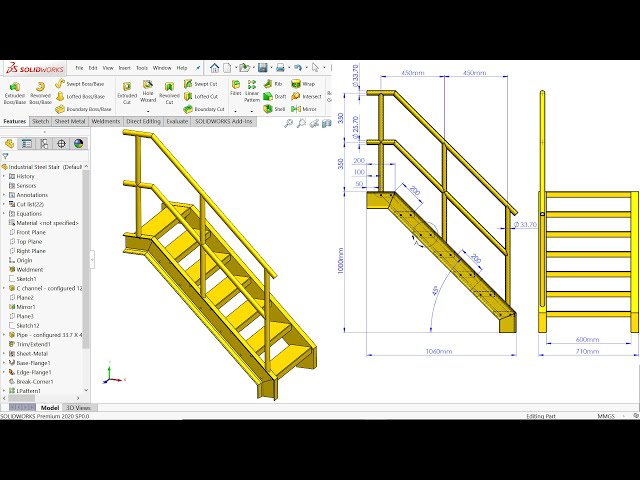This screenshot has height=480, width=640.
Task: Open the Tools menu
Action: click(142, 68)
